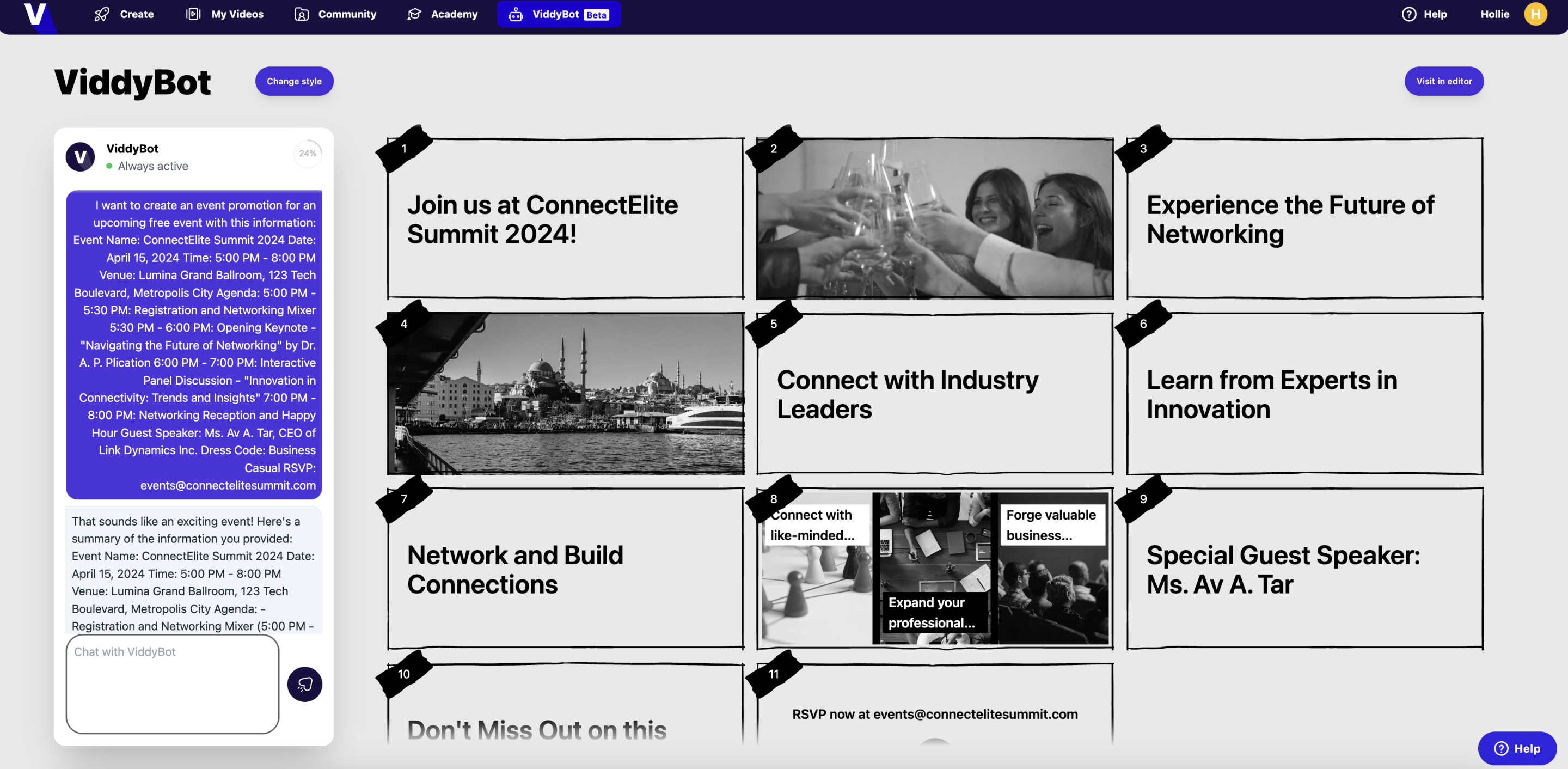
Task: Click the Help question mark icon in navbar
Action: (1408, 14)
